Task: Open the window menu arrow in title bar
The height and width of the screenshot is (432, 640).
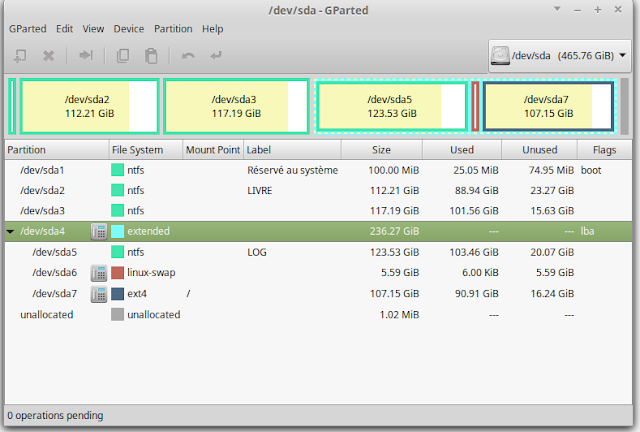Action: click(557, 9)
